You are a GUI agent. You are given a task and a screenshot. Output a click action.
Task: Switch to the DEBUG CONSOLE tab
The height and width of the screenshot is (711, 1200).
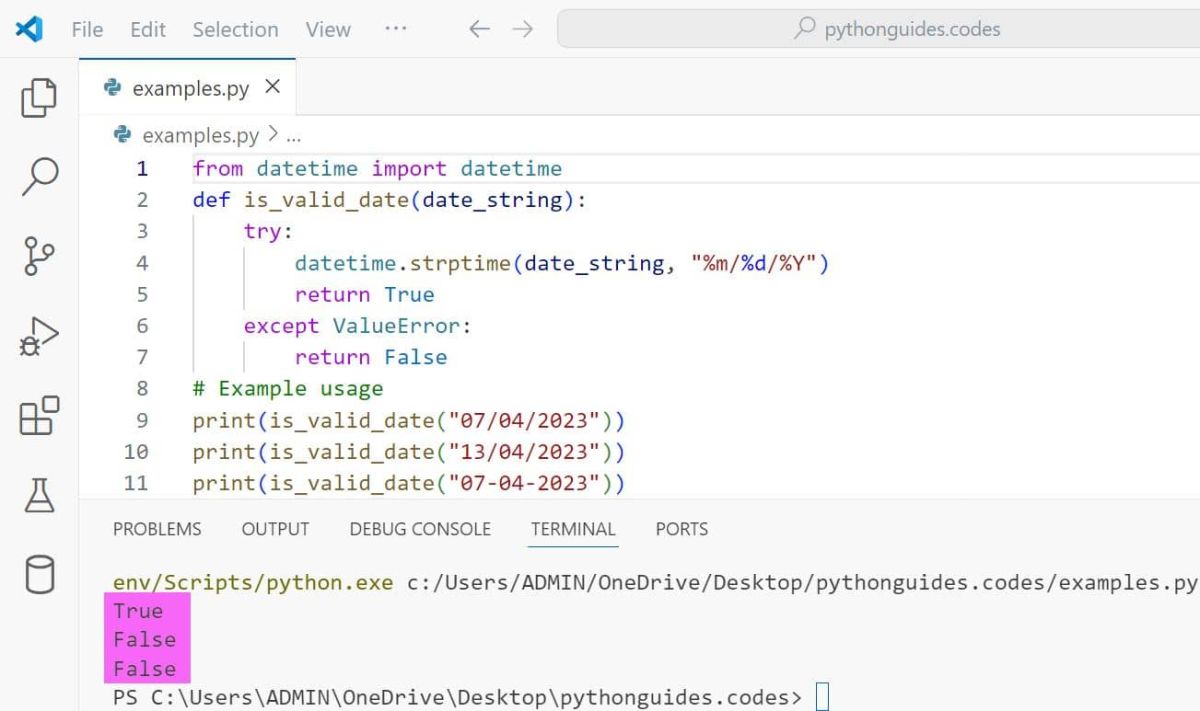click(x=420, y=529)
